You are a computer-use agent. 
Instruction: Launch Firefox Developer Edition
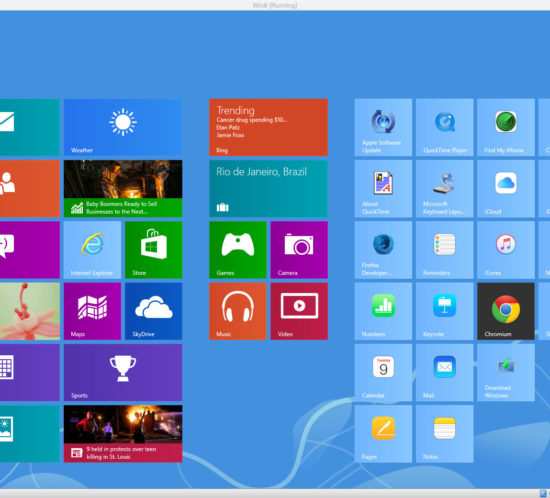(383, 250)
